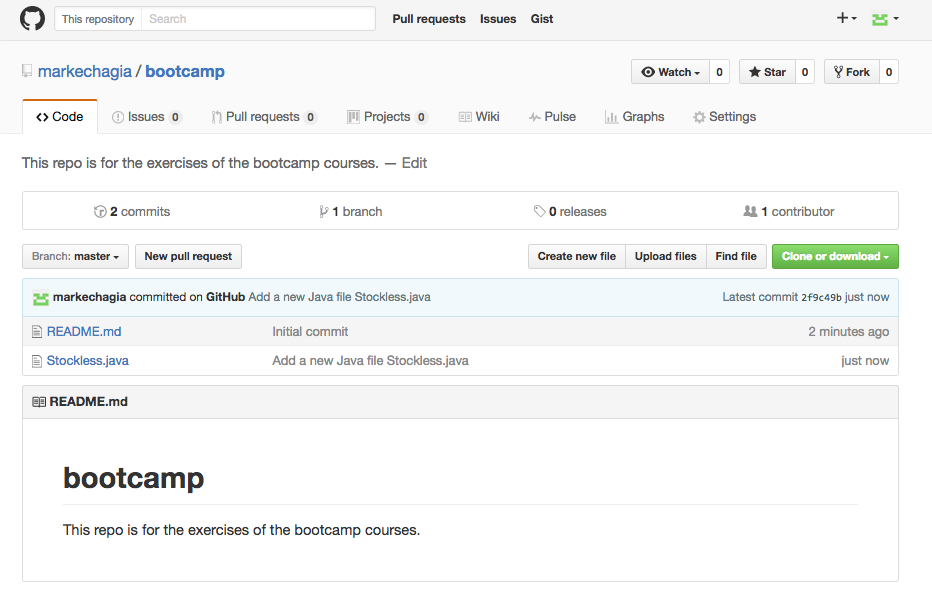Open the Issues tab
Screen dimensions: 932x612
click(x=146, y=117)
